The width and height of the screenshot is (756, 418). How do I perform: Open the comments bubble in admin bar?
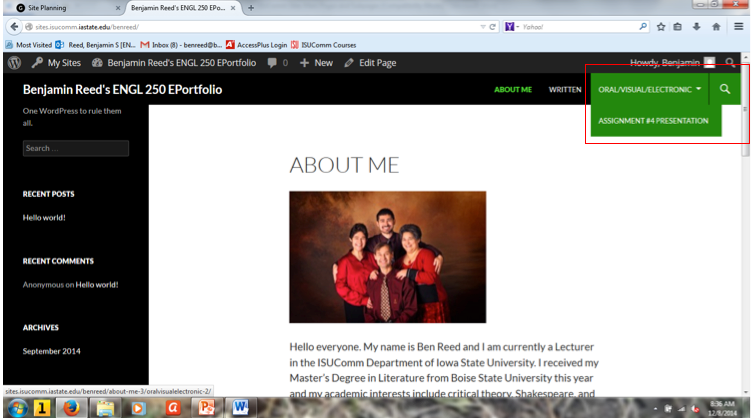(277, 63)
